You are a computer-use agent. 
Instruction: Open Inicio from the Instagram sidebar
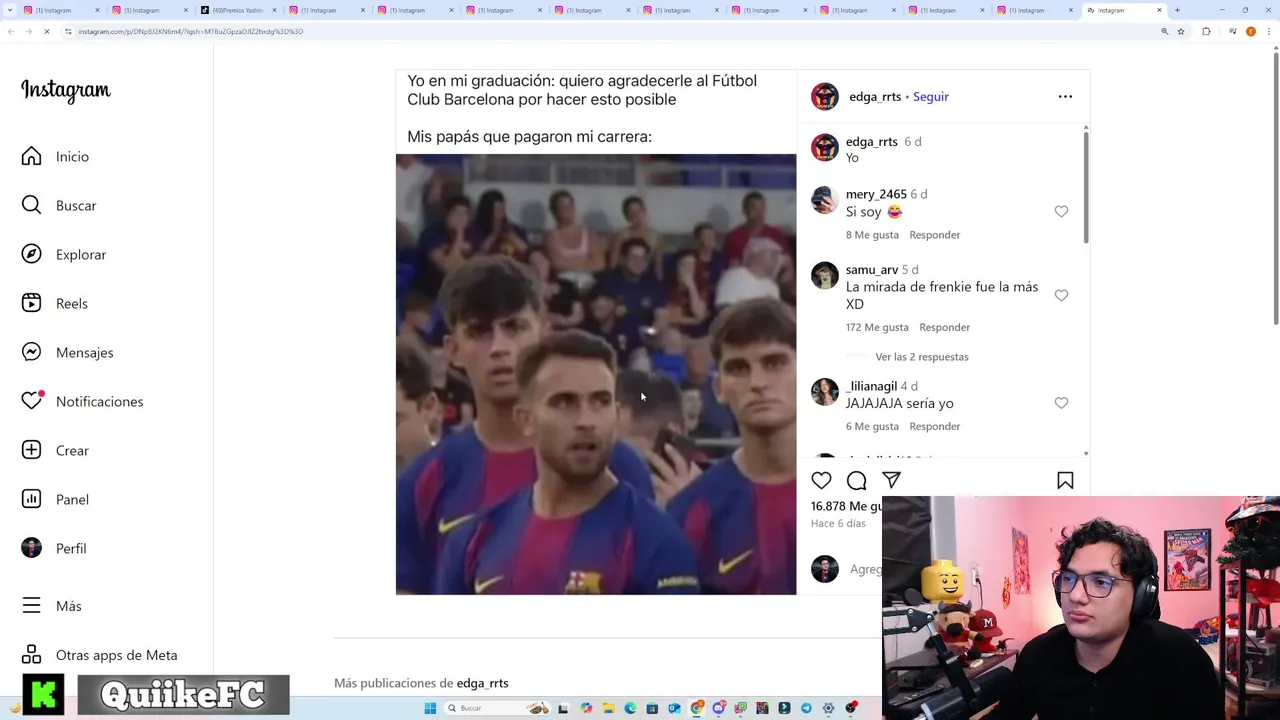coord(55,156)
